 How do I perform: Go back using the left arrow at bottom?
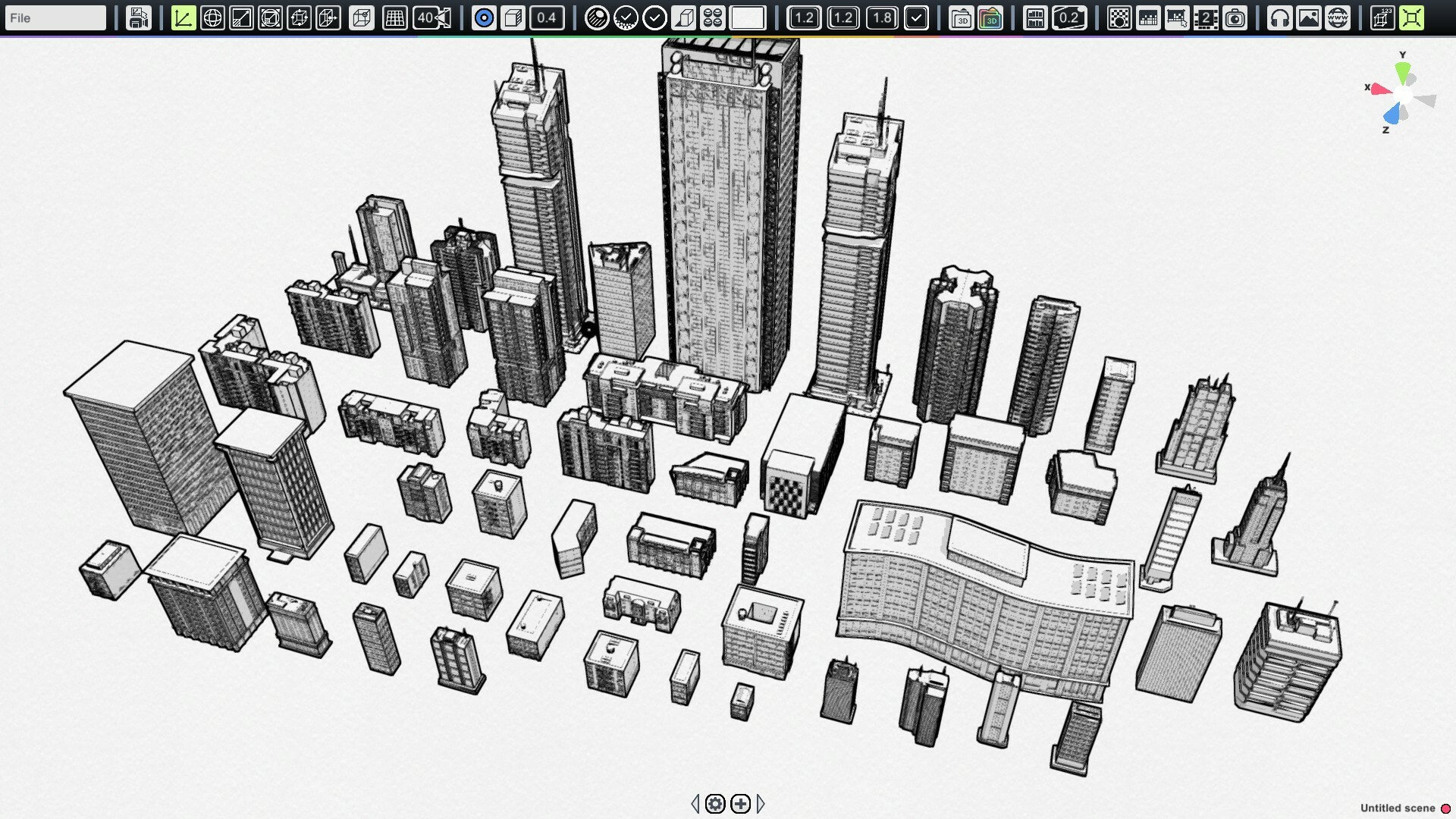(x=695, y=803)
